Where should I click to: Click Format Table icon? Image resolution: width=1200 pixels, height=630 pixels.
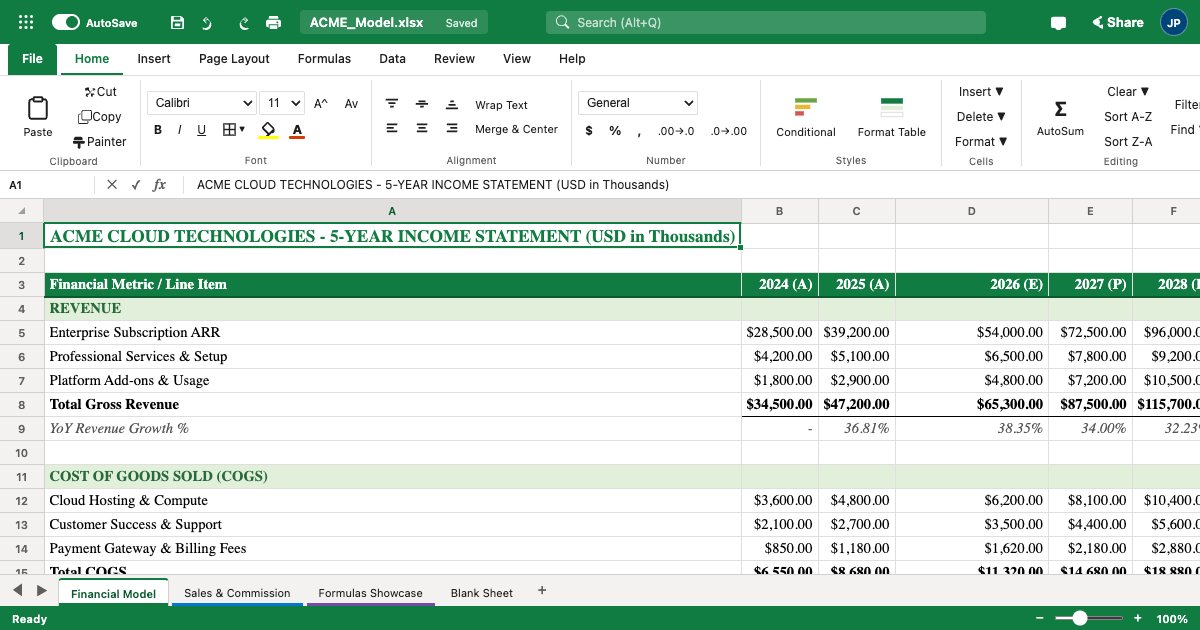click(892, 107)
